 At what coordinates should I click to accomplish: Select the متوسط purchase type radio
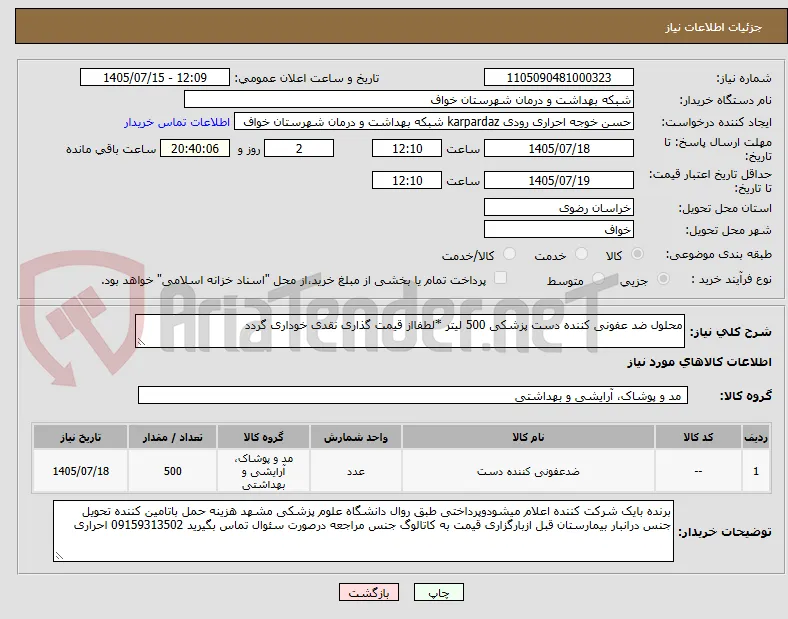coord(598,278)
